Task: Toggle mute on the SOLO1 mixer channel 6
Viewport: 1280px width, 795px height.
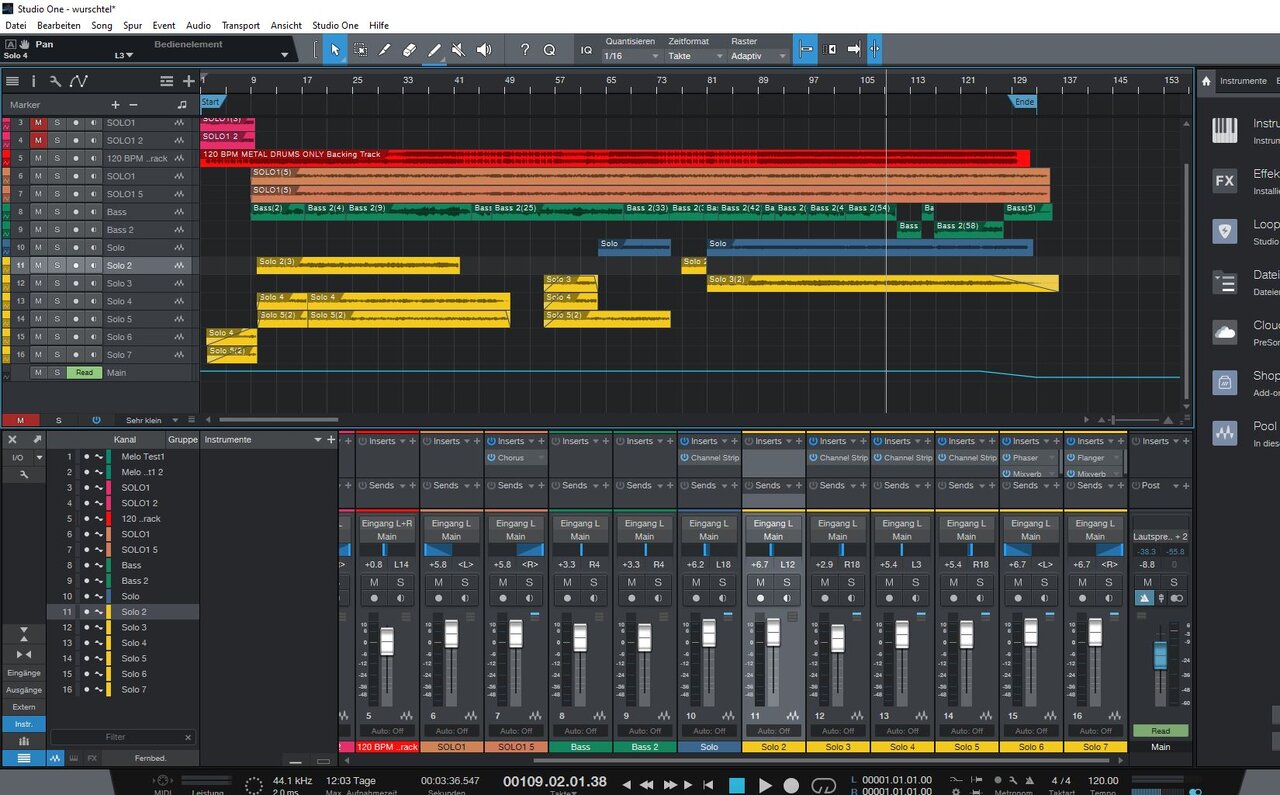Action: point(439,582)
